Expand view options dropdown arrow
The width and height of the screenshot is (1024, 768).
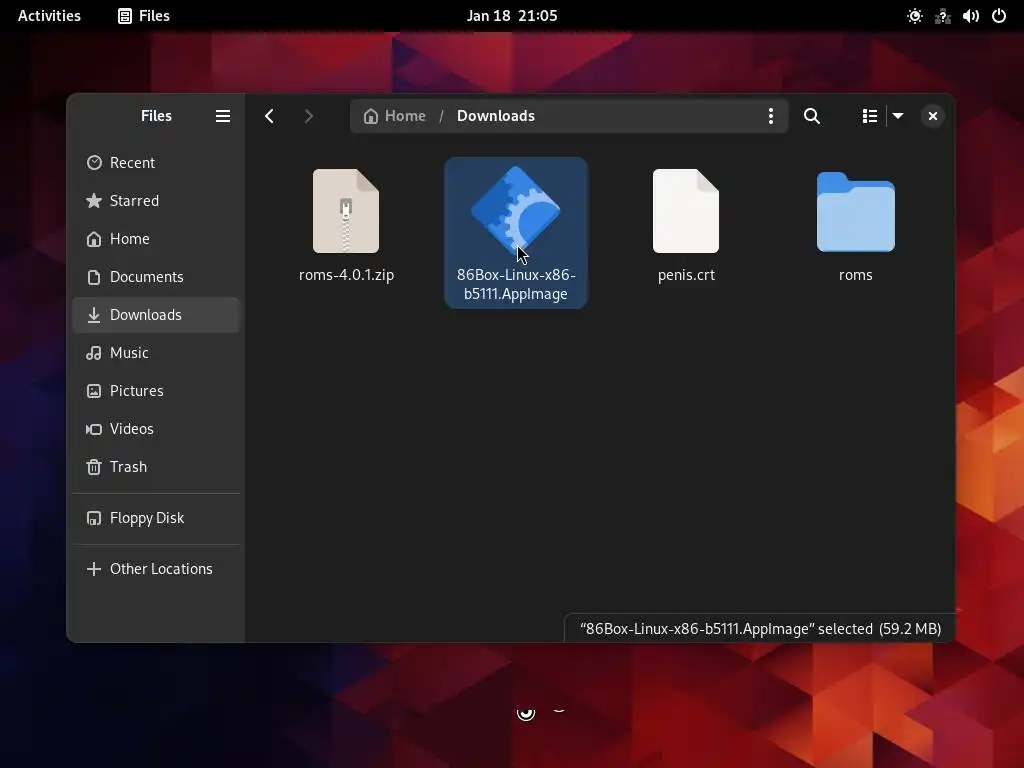[x=898, y=116]
